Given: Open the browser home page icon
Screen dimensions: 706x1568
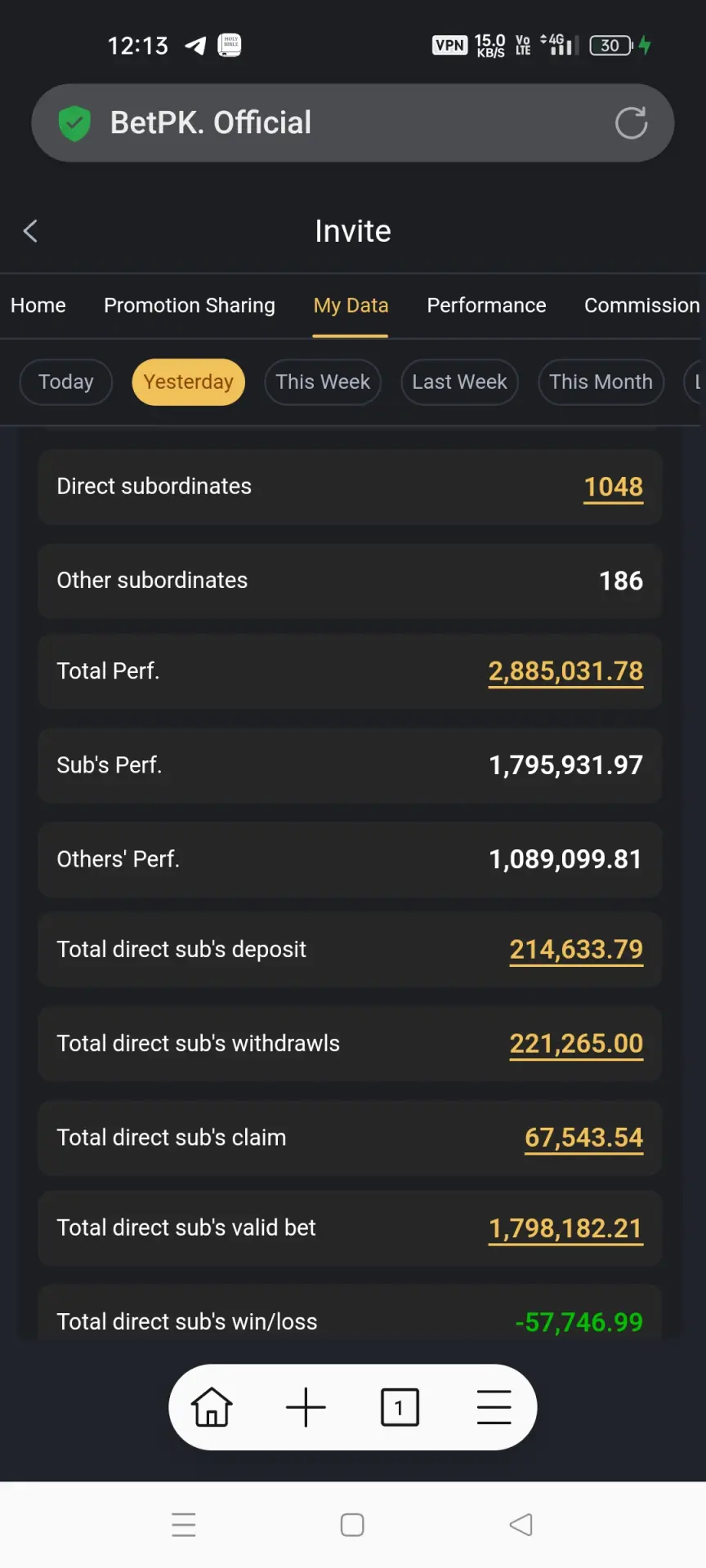Looking at the screenshot, I should (212, 1407).
